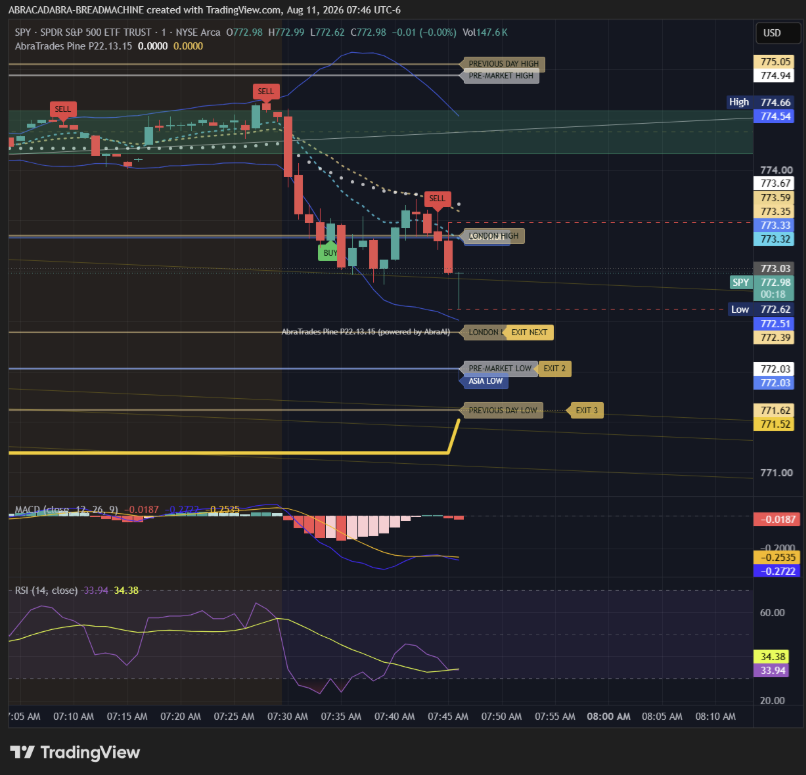The width and height of the screenshot is (806, 775).
Task: Click the blue 774.54 price tag
Action: 774,116
